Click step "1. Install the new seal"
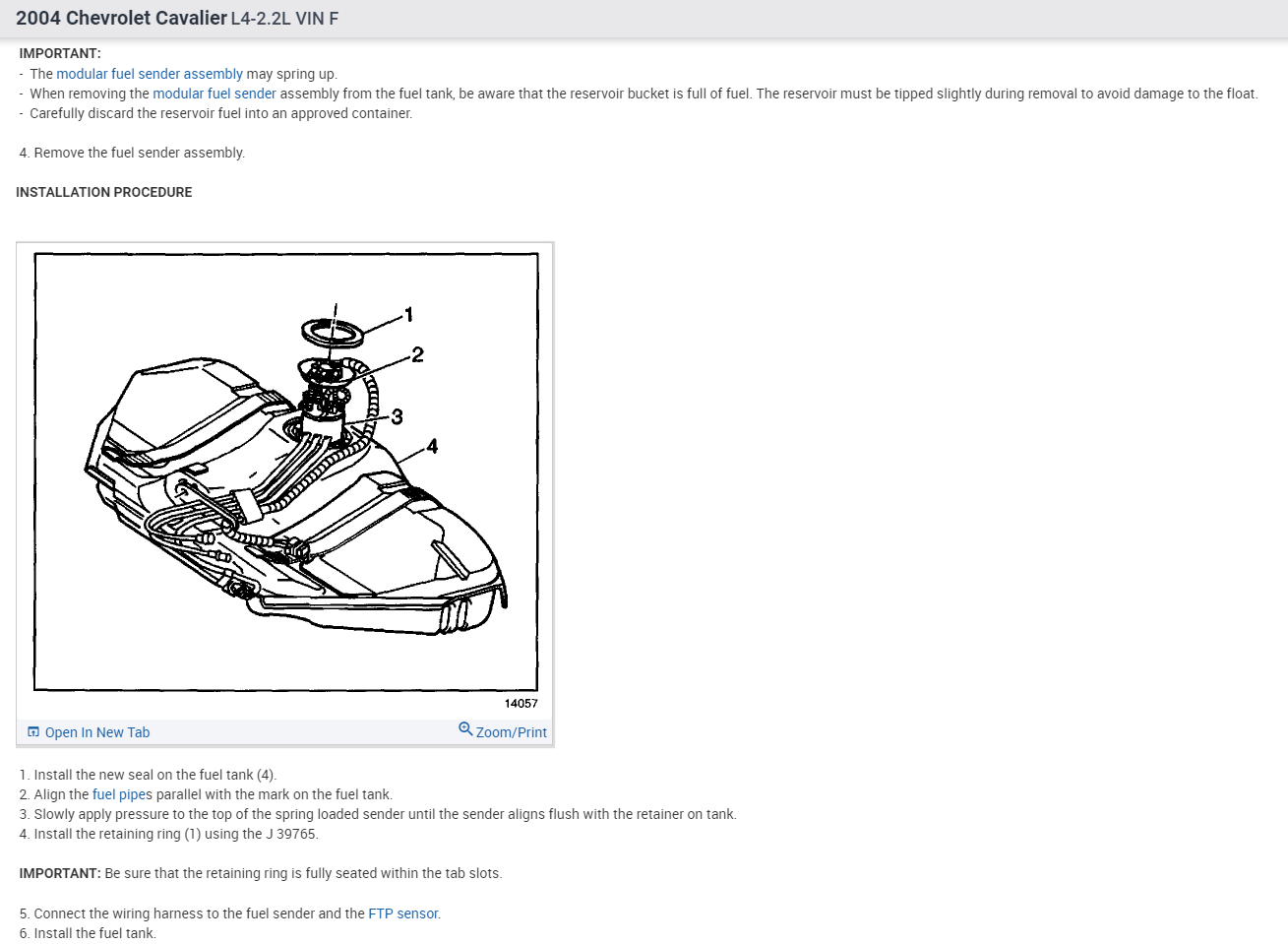The width and height of the screenshot is (1288, 944). (148, 775)
